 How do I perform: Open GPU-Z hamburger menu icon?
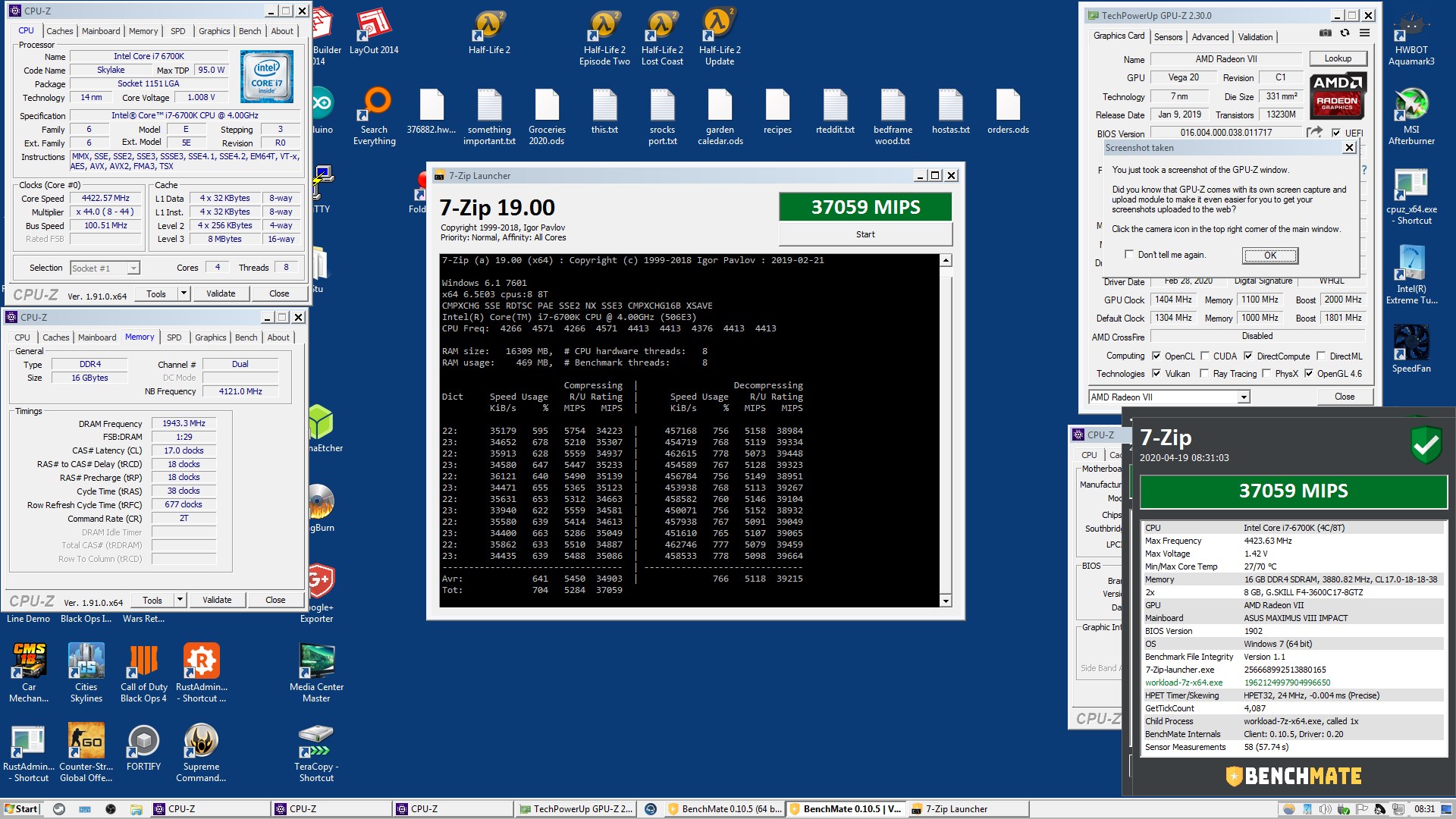[1364, 34]
